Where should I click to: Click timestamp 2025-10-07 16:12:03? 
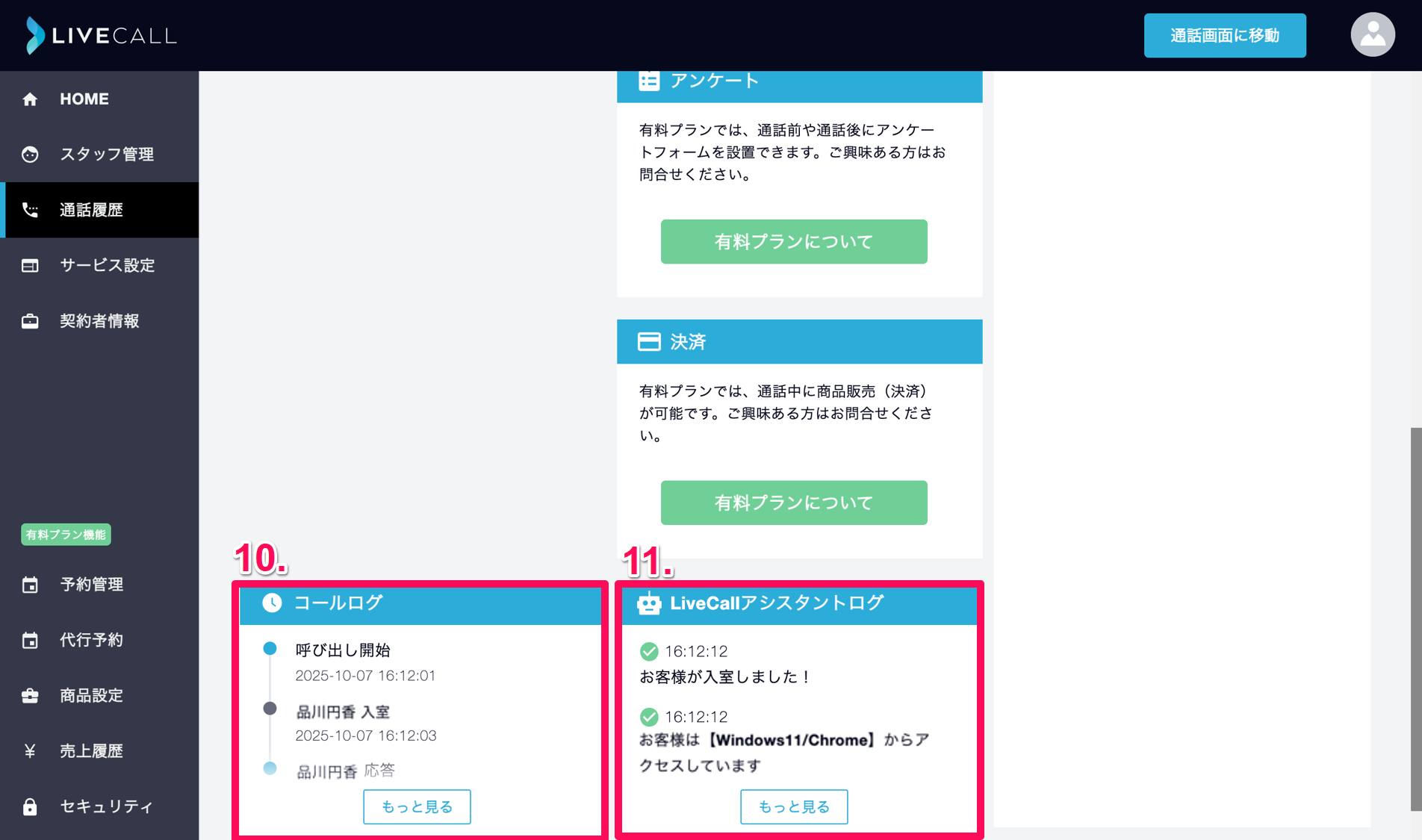(365, 735)
